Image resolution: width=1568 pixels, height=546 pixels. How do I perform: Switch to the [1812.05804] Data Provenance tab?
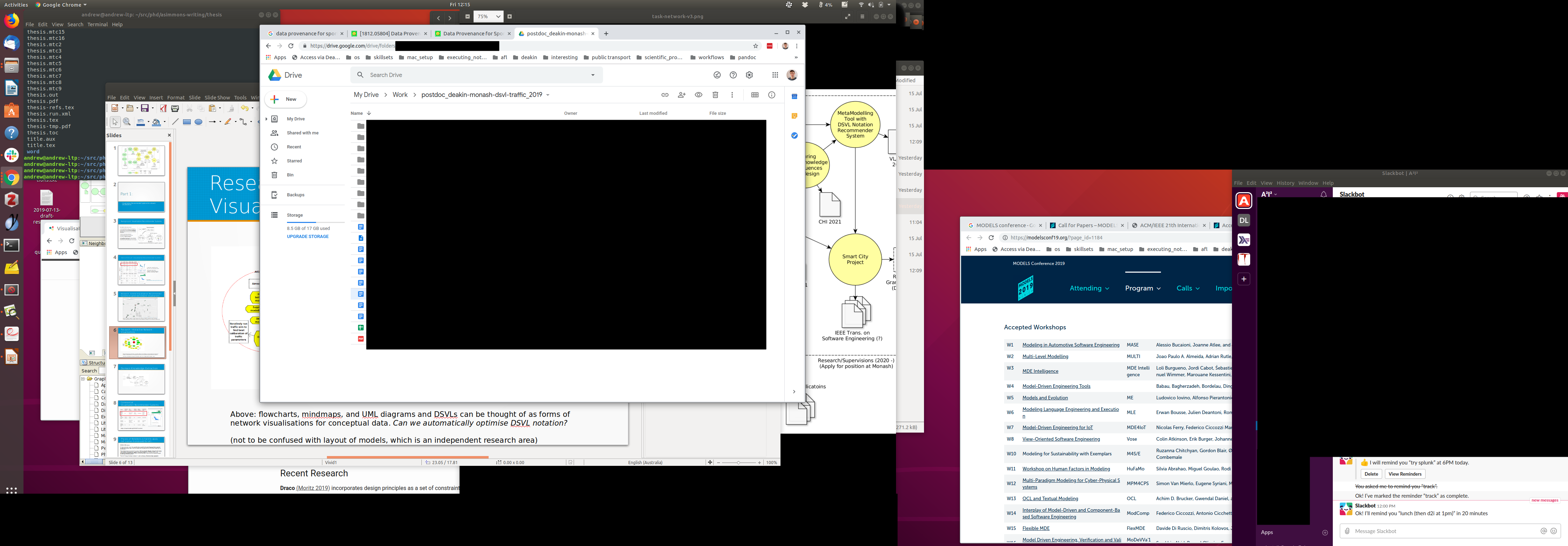pyautogui.click(x=388, y=34)
